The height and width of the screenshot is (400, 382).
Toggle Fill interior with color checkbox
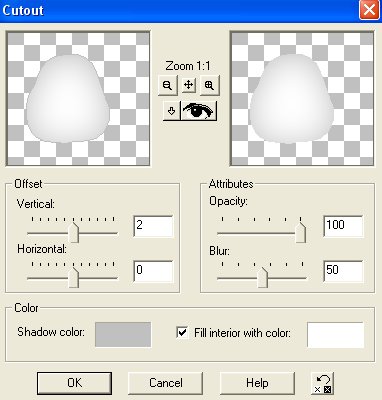182,332
